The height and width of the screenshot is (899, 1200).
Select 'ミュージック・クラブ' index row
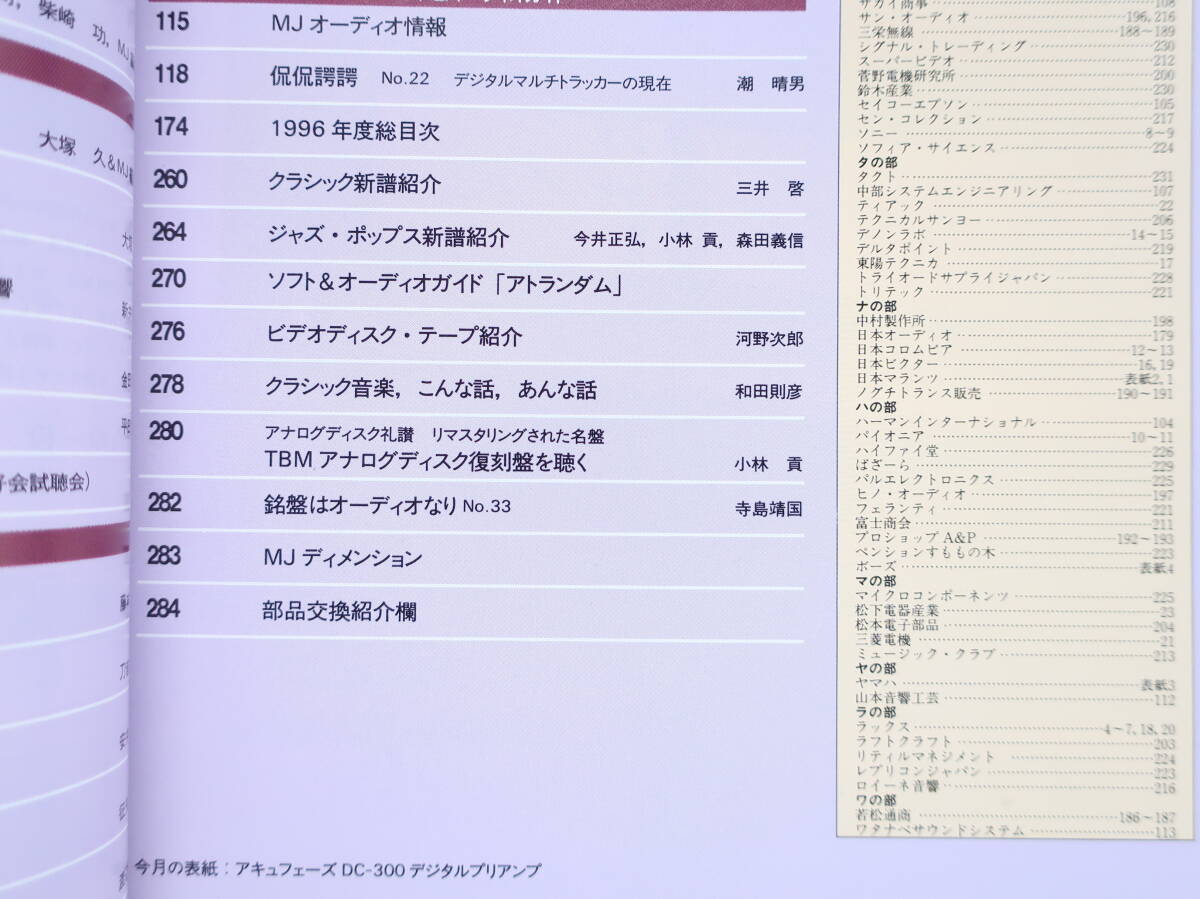point(1016,654)
